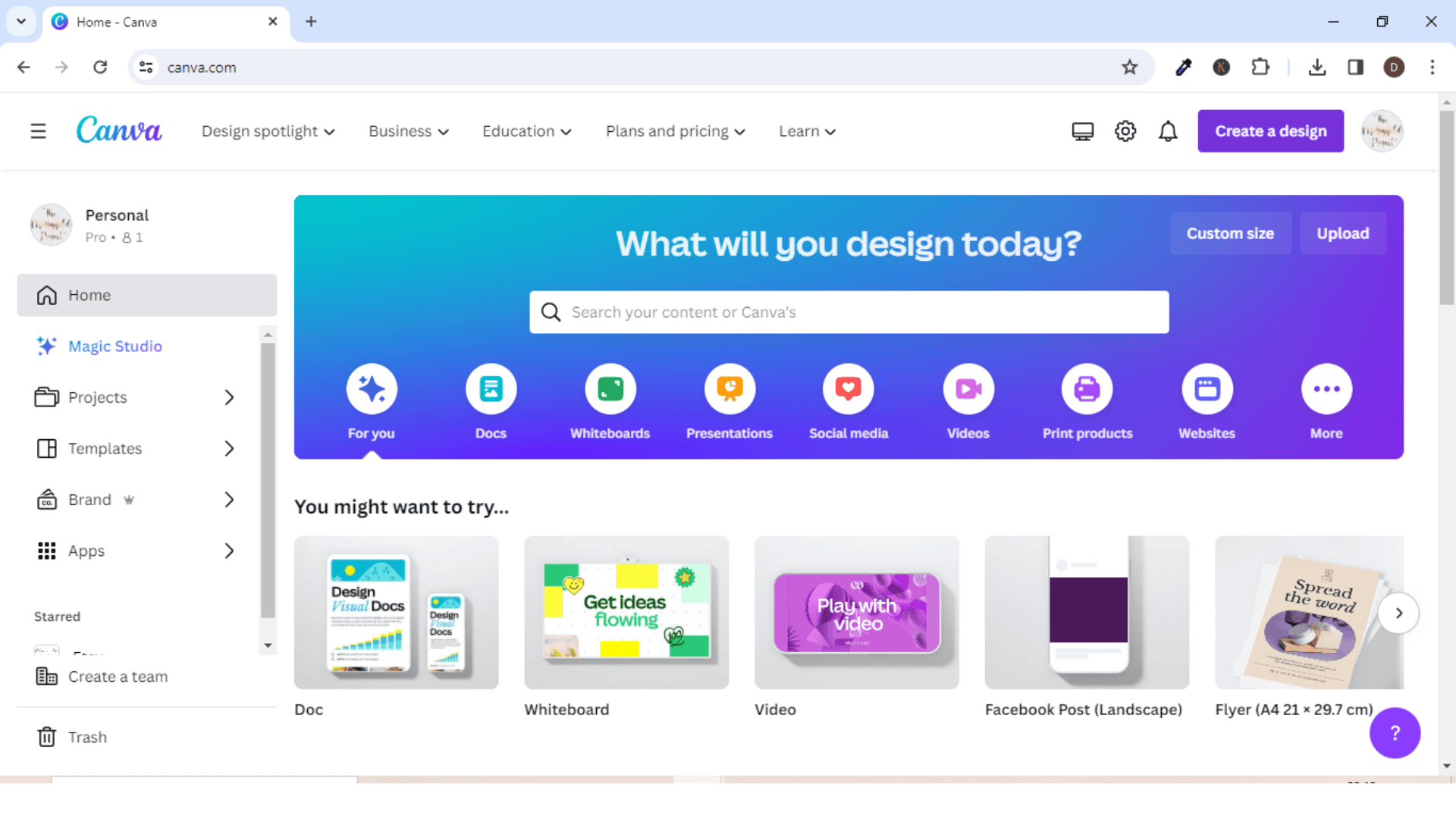Expand the Templates submenu chevron
The width and height of the screenshot is (1456, 819).
(229, 449)
